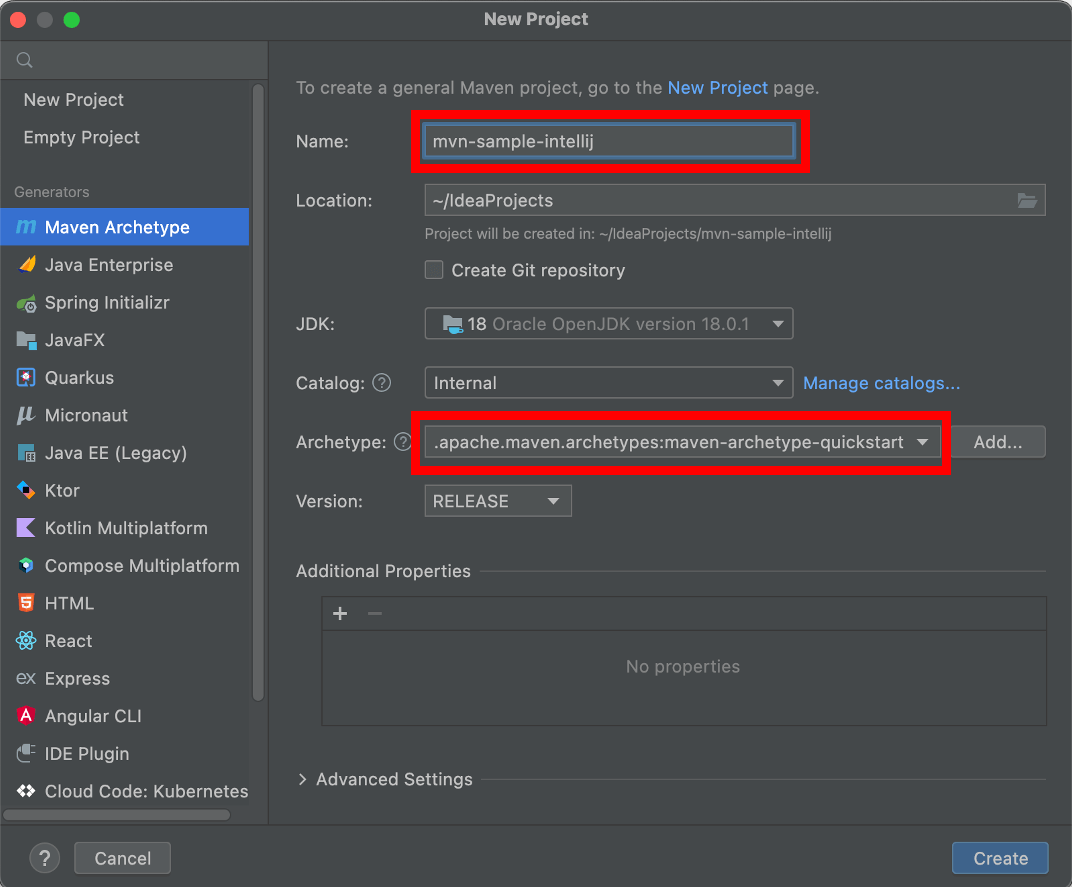Expand the Advanced Settings section
The width and height of the screenshot is (1072, 888).
385,779
